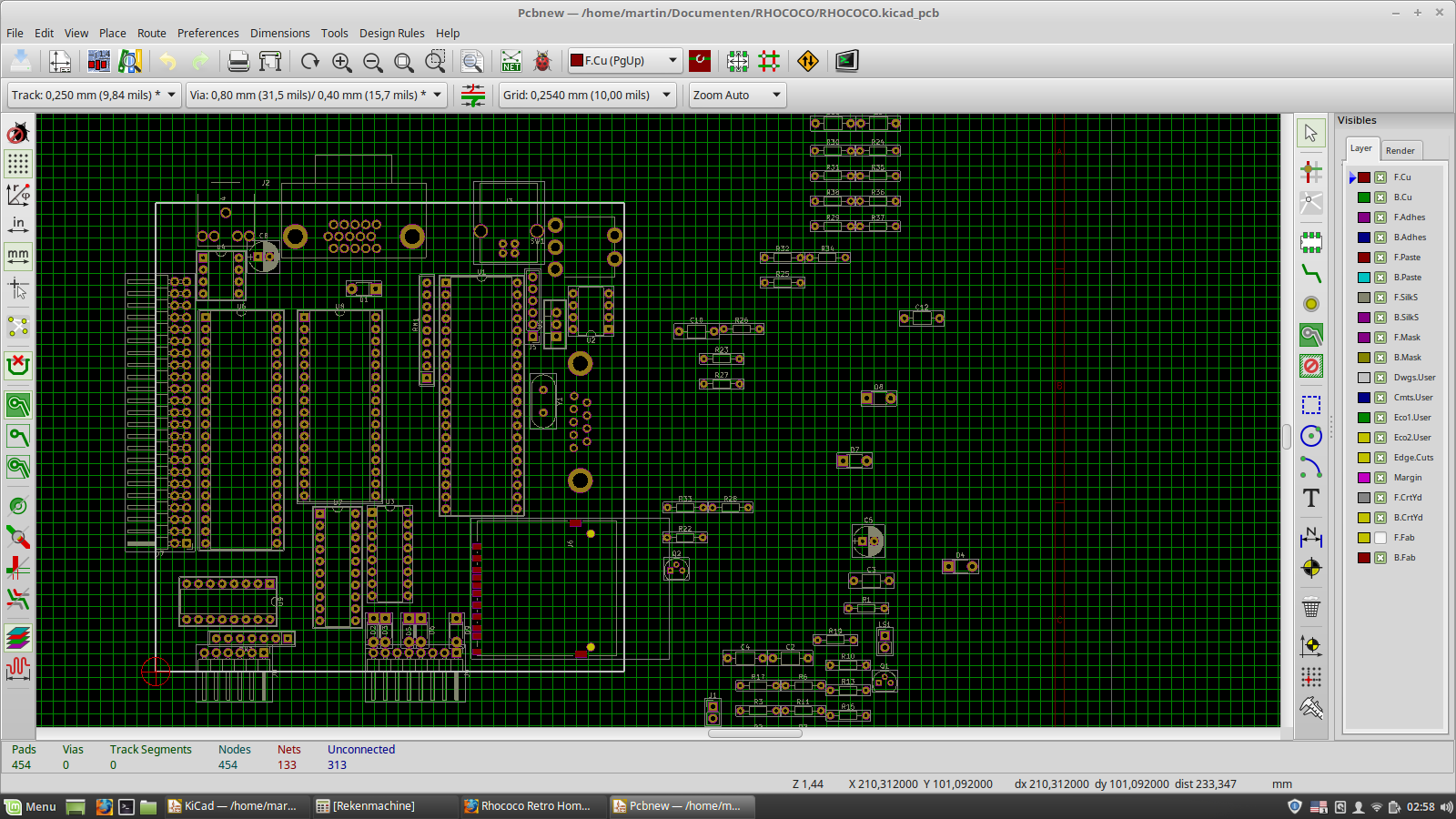This screenshot has height=819, width=1456.
Task: Click the Zoom in magnifier icon
Action: point(342,61)
